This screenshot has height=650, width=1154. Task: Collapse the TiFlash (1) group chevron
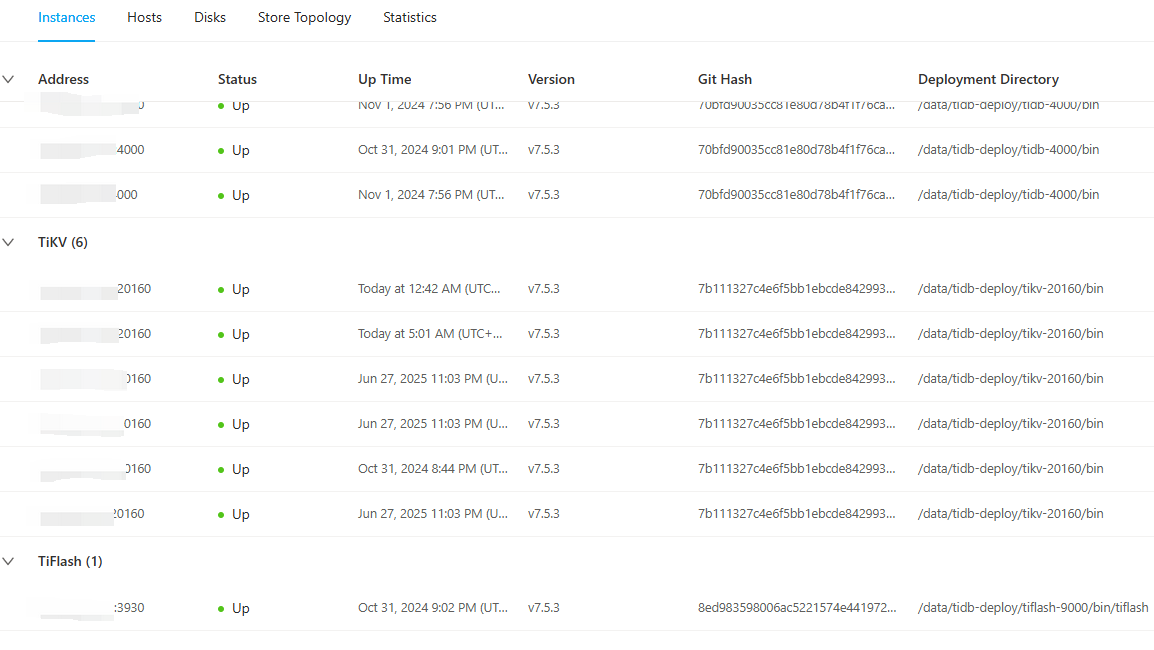9,561
